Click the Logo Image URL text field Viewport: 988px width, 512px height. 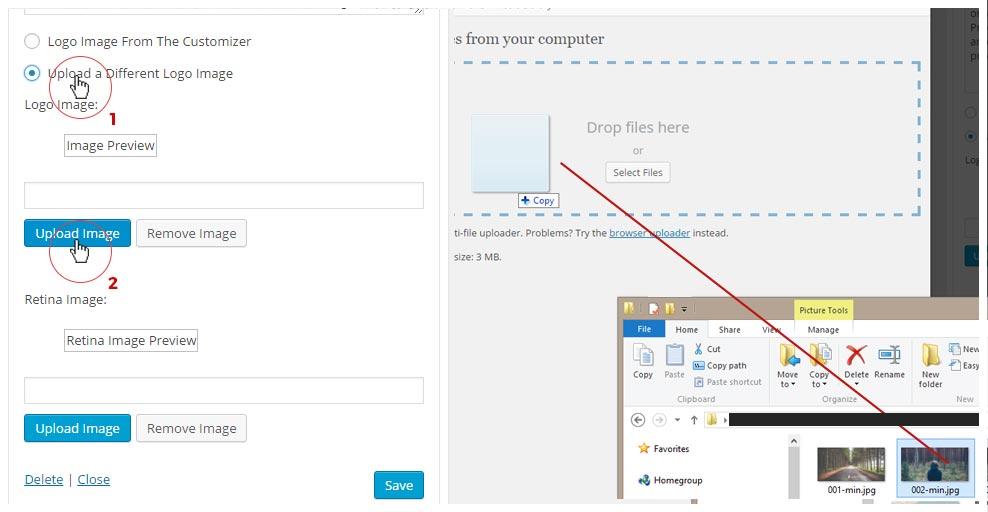[224, 195]
